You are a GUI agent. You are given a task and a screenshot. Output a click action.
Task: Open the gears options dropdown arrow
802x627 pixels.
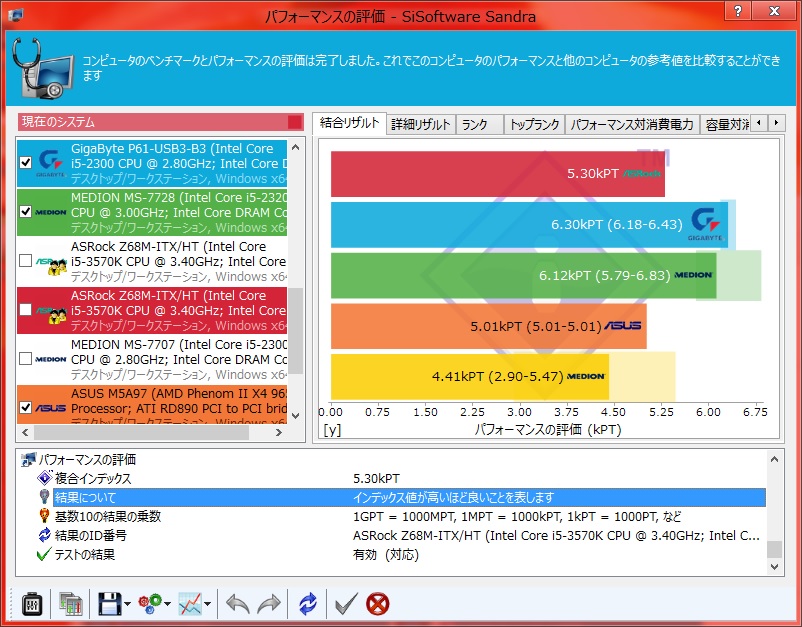point(167,604)
